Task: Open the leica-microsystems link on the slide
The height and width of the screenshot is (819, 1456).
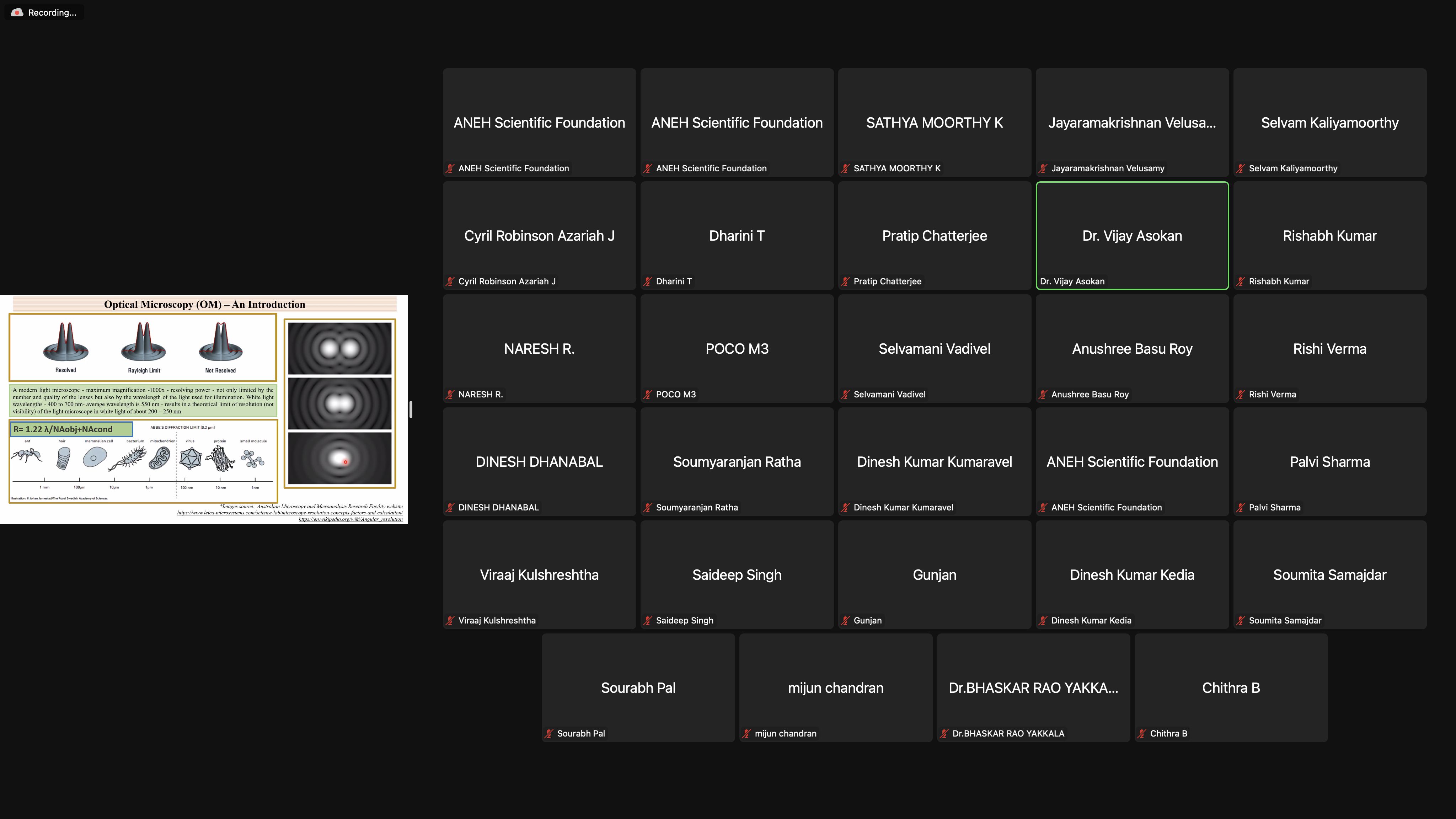Action: pyautogui.click(x=289, y=513)
